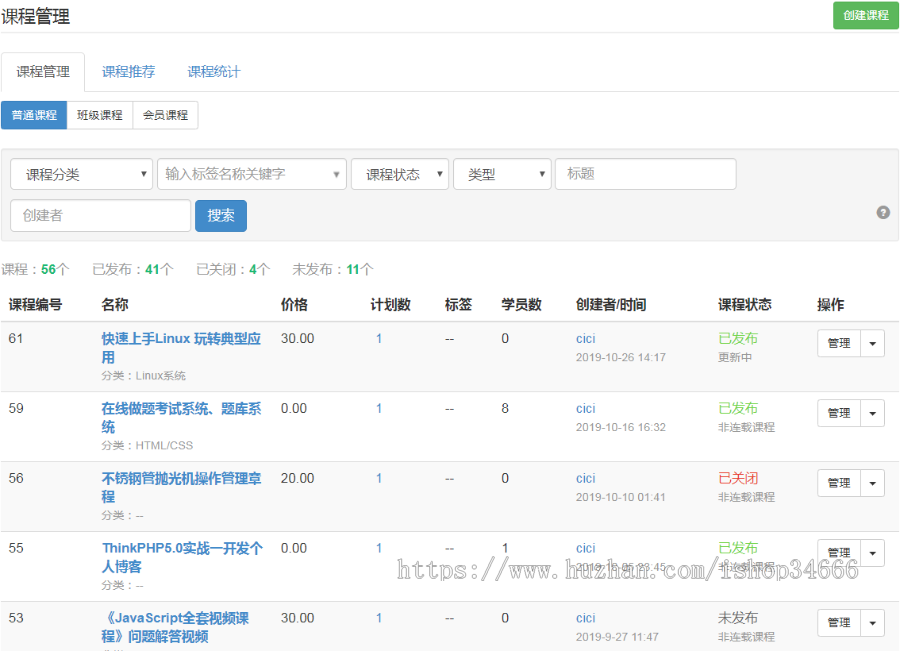Click the help question mark icon
Screen dimensions: 900x651
(x=881, y=212)
